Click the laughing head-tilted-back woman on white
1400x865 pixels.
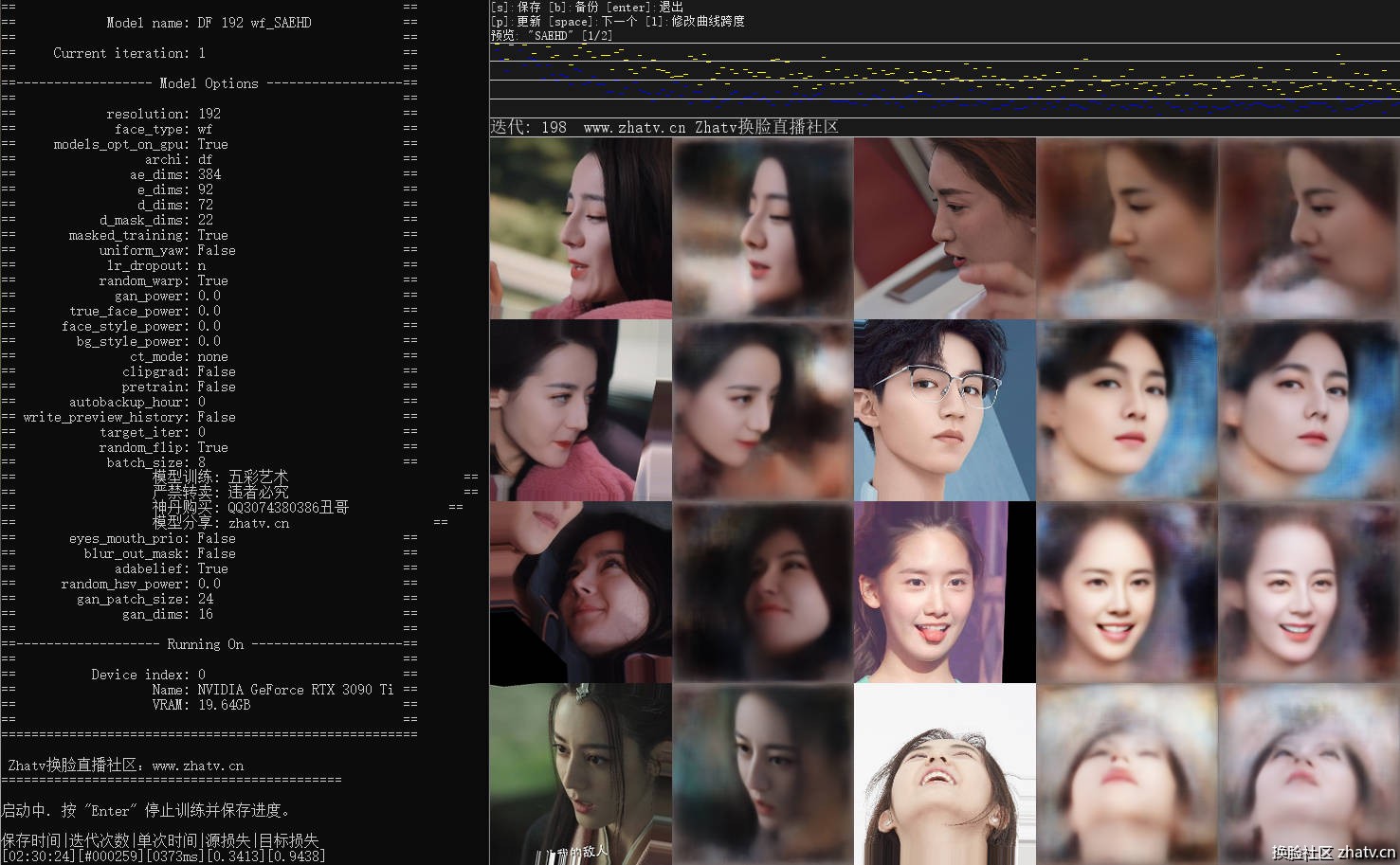[x=945, y=774]
